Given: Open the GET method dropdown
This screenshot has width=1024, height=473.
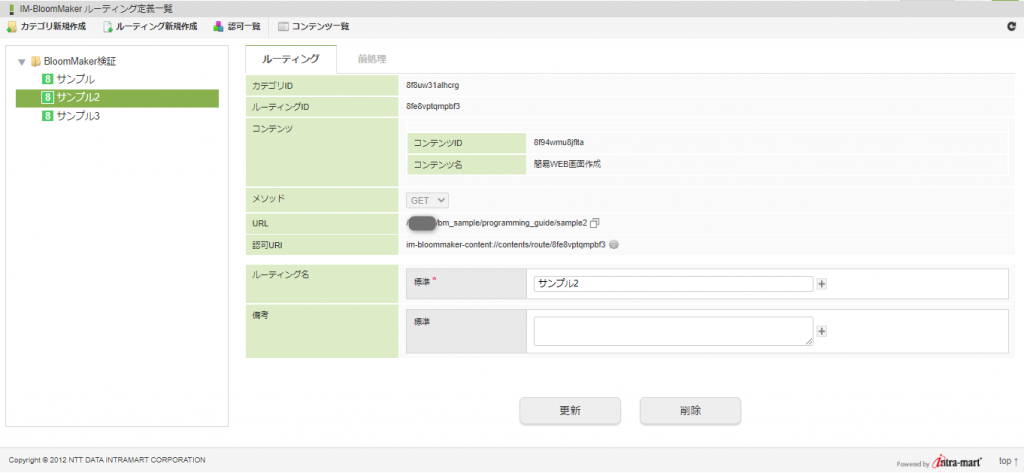Looking at the screenshot, I should tap(428, 201).
